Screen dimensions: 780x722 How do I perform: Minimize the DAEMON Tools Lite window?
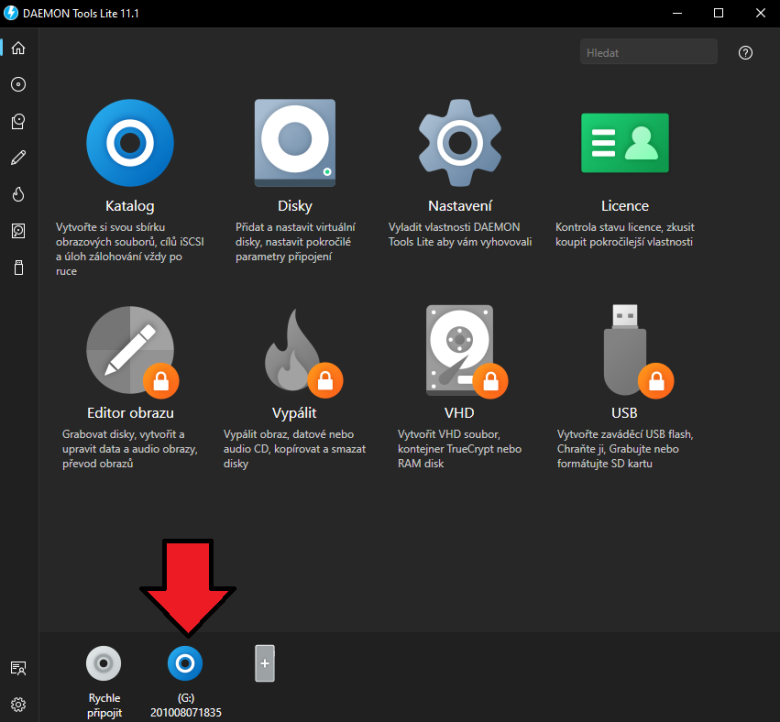coord(677,13)
